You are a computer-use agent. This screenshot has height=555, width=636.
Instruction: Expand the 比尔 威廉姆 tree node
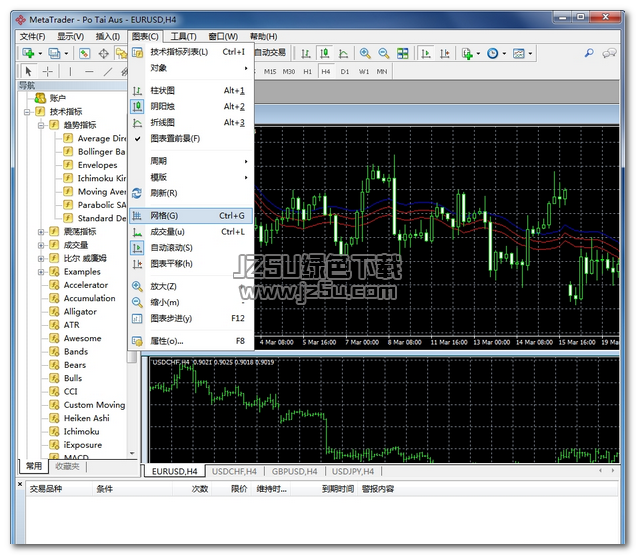click(41, 258)
